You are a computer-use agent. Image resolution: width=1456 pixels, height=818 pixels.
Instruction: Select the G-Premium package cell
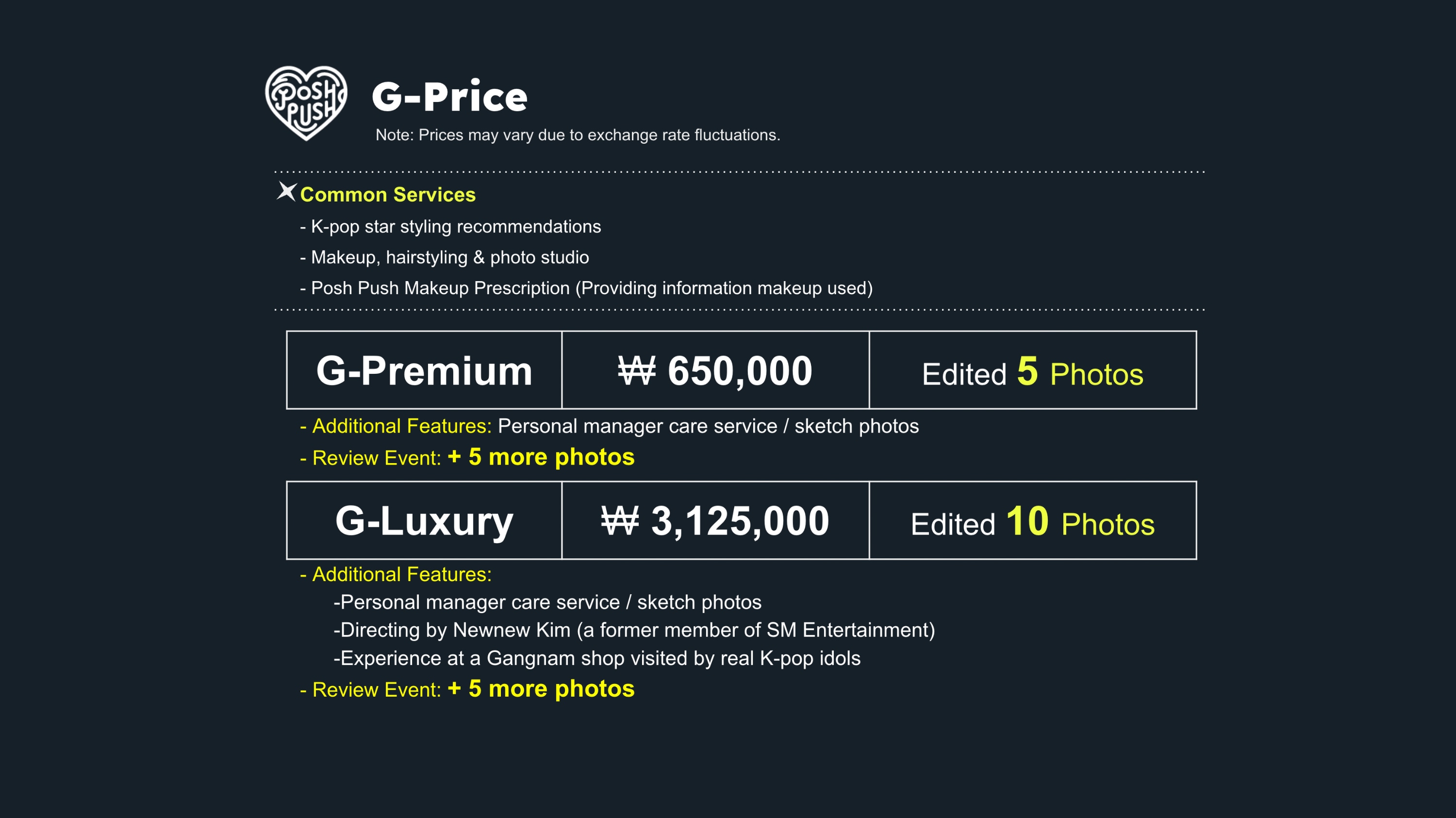pyautogui.click(x=424, y=370)
